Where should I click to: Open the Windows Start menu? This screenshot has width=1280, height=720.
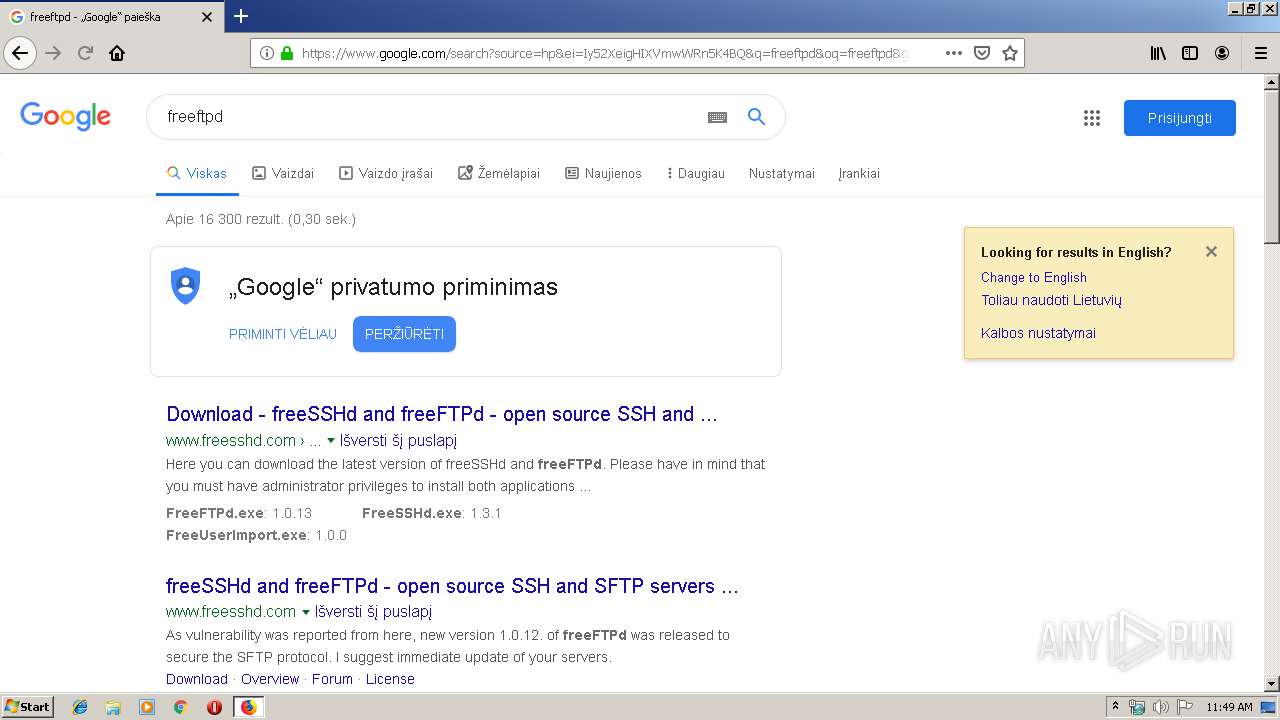click(28, 706)
